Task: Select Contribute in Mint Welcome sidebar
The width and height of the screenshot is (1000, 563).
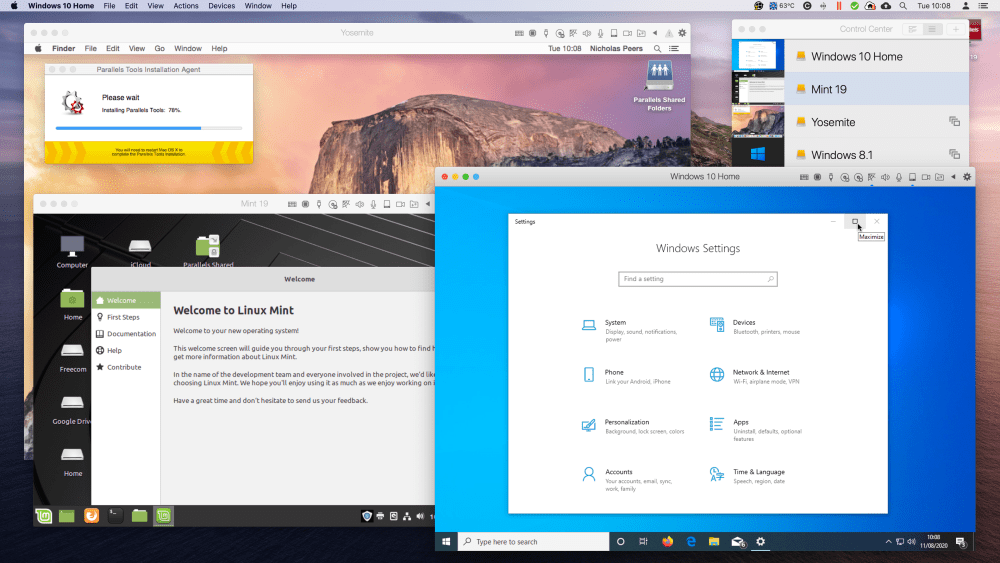Action: (x=126, y=367)
